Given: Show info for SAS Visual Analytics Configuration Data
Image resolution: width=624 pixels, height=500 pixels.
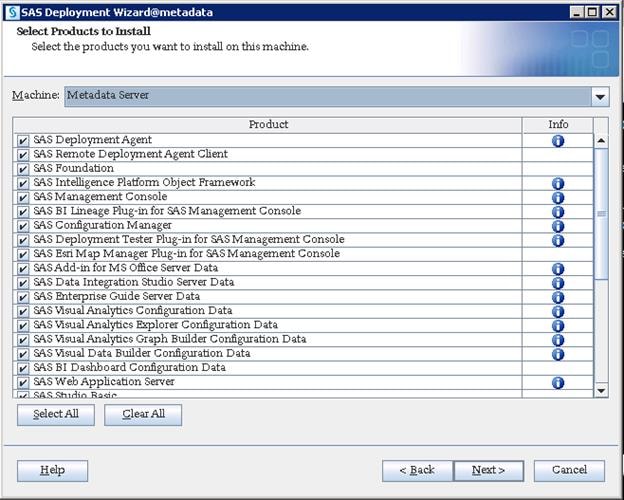Looking at the screenshot, I should pos(558,312).
